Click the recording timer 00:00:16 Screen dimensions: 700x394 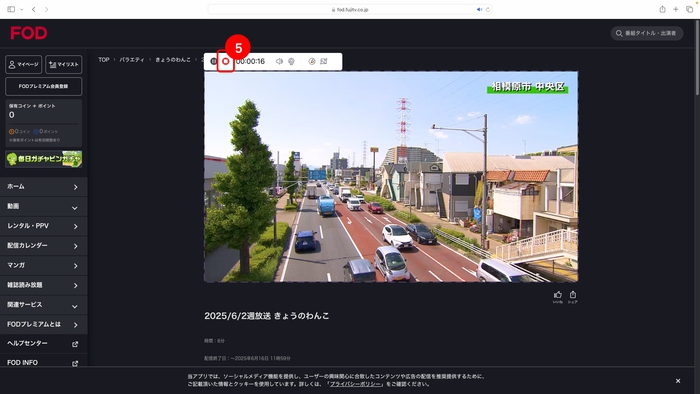(250, 61)
